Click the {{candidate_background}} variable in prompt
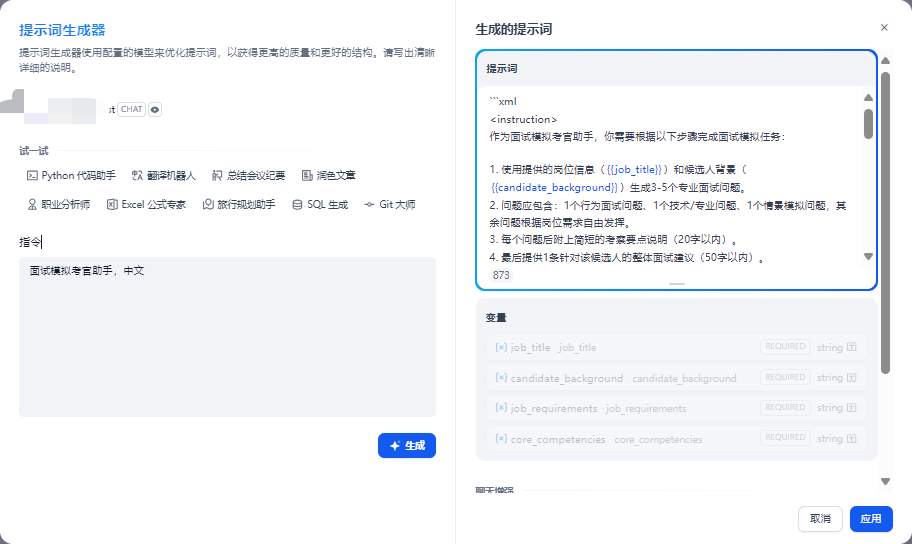 click(554, 187)
